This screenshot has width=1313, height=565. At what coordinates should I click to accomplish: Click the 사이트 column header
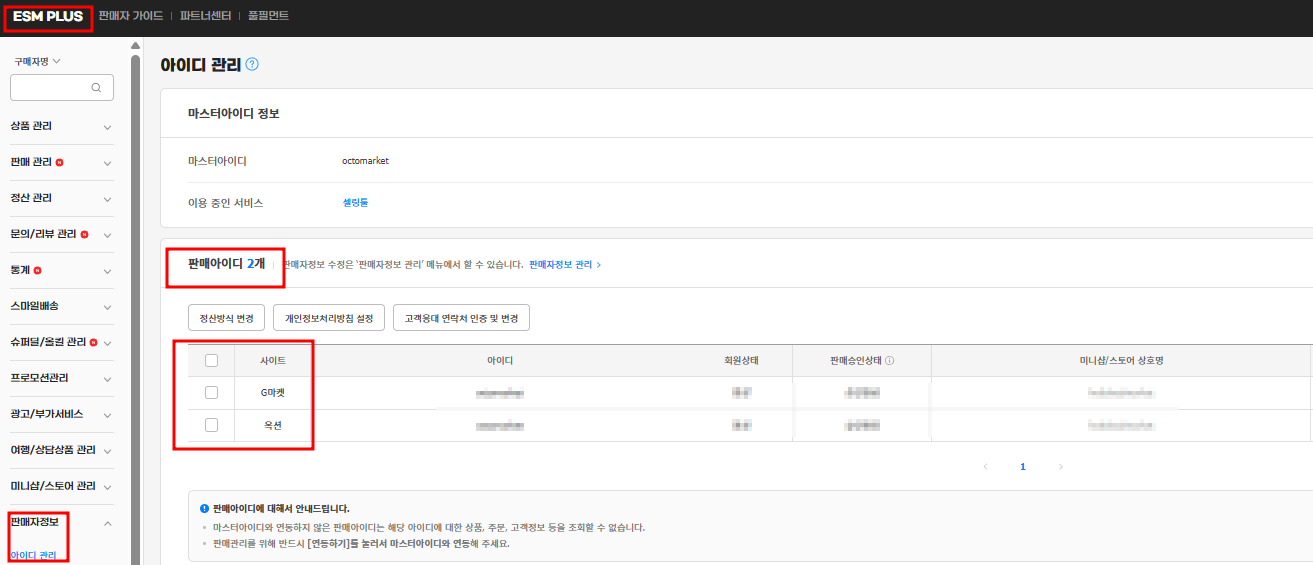point(273,360)
